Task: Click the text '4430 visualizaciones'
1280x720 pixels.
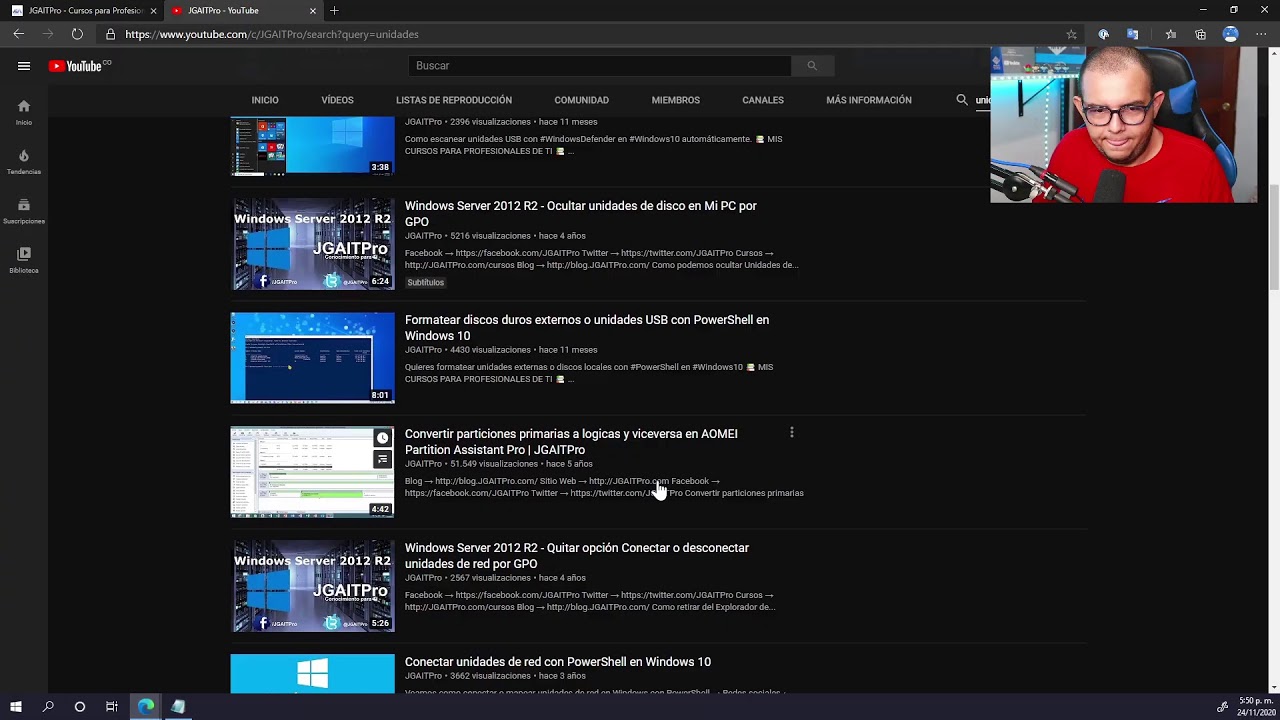Action: 491,350
